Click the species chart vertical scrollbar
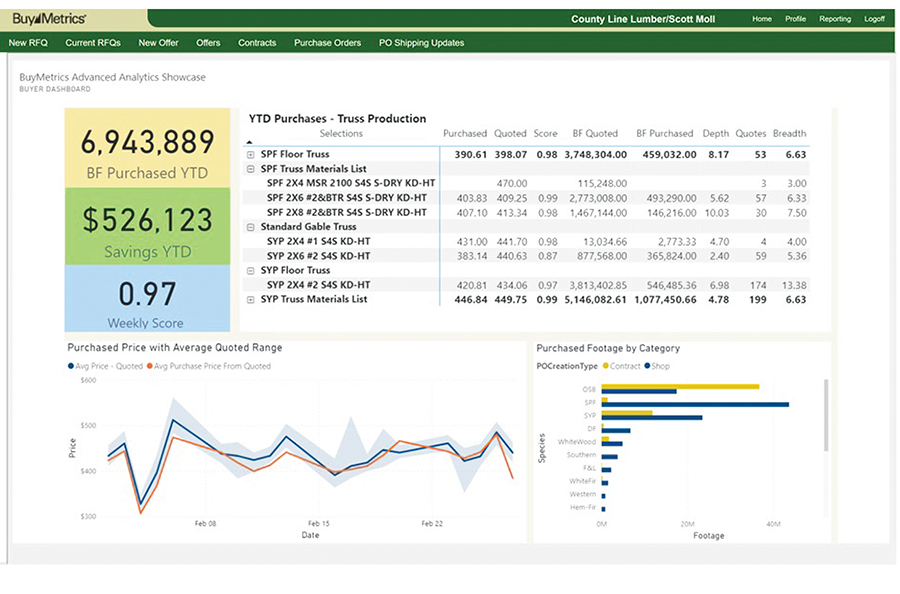This screenshot has width=900, height=594. (825, 415)
